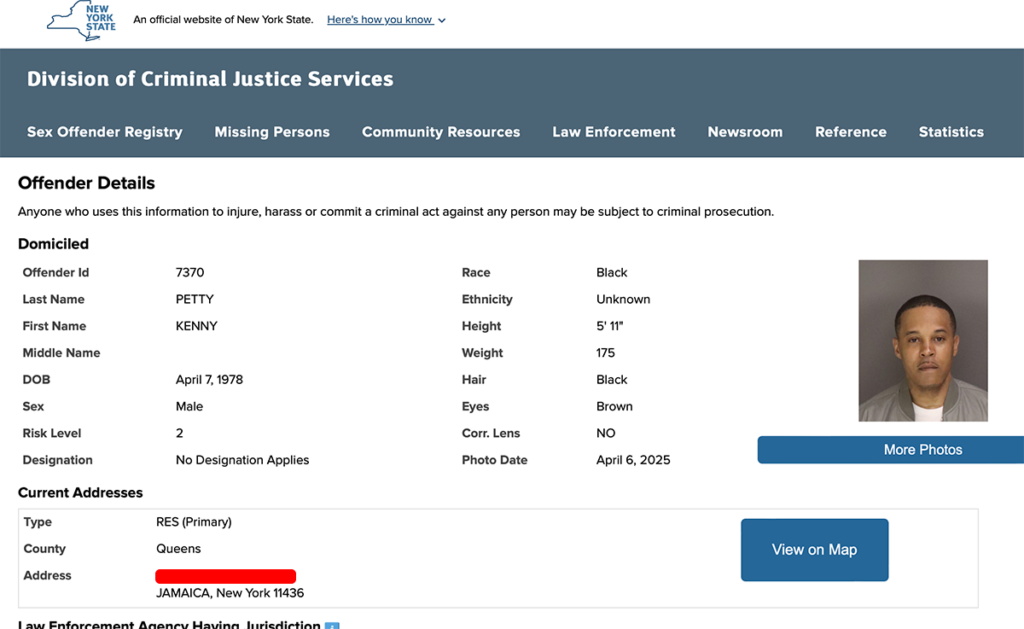Click the info icon beside Law Enforcement Agency heading
Screen dimensions: 1024x629
tap(332, 626)
